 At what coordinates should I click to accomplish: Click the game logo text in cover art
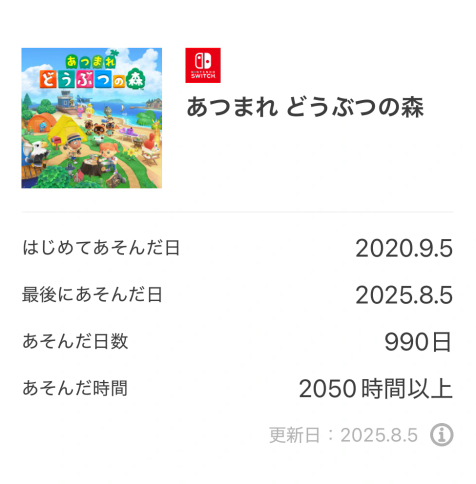pyautogui.click(x=93, y=74)
